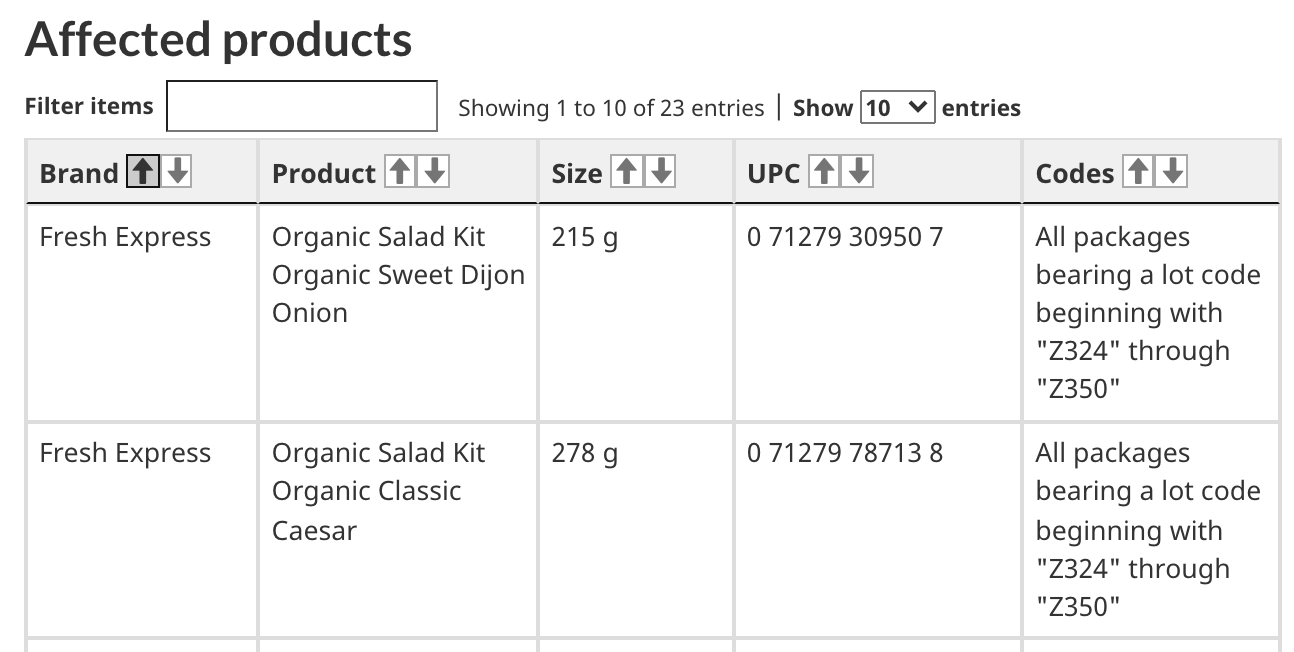Click the Product column header
The image size is (1294, 652).
pyautogui.click(x=398, y=172)
